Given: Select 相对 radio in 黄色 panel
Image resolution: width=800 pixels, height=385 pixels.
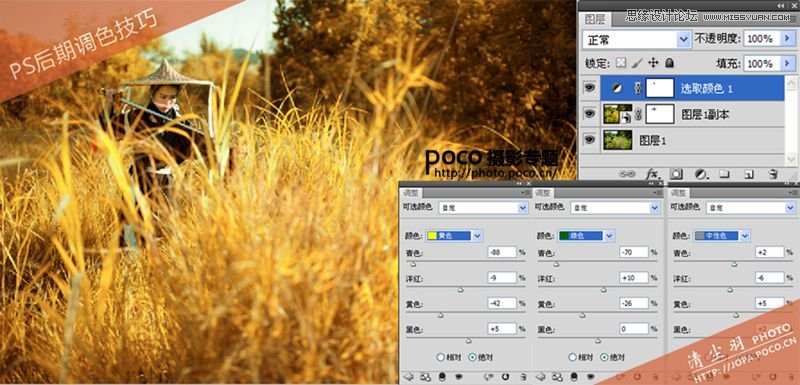Looking at the screenshot, I should click(x=441, y=357).
